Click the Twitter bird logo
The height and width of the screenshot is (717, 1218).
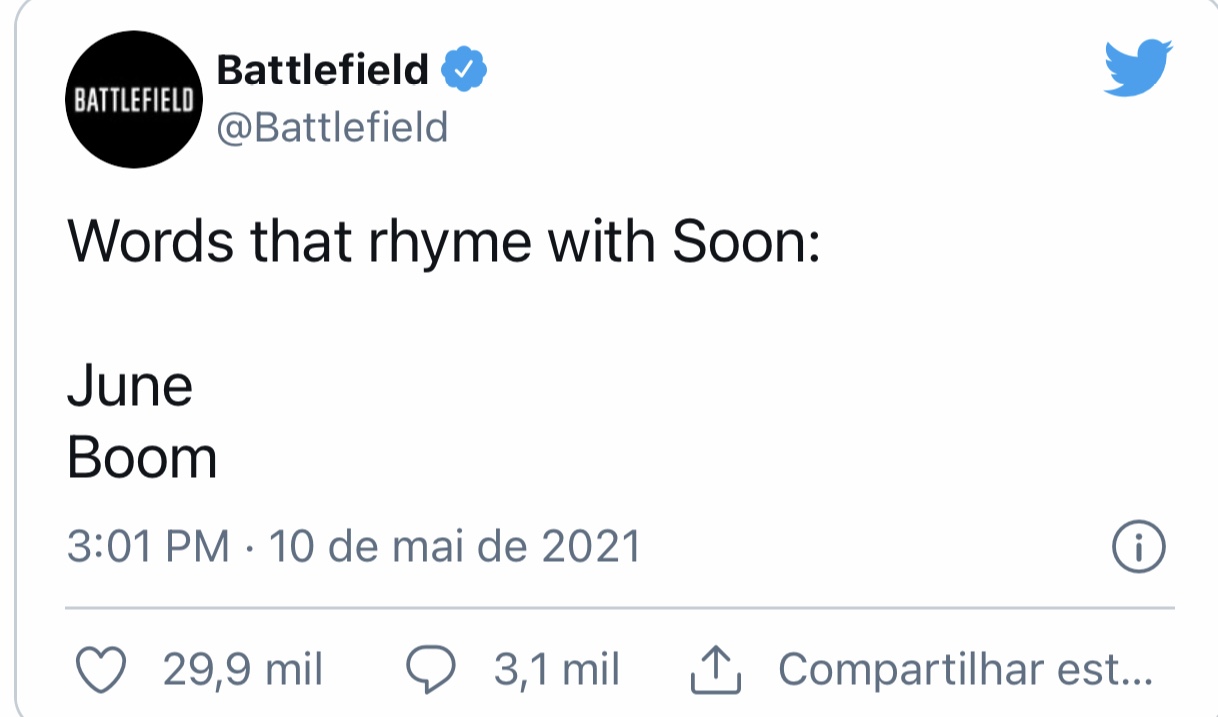[1140, 69]
